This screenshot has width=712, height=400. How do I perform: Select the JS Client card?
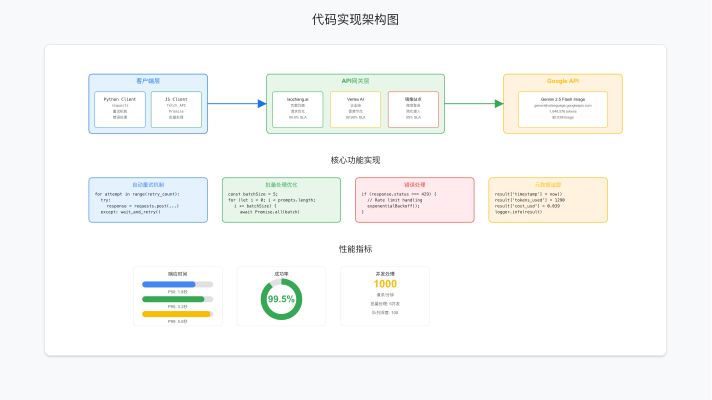pyautogui.click(x=176, y=109)
